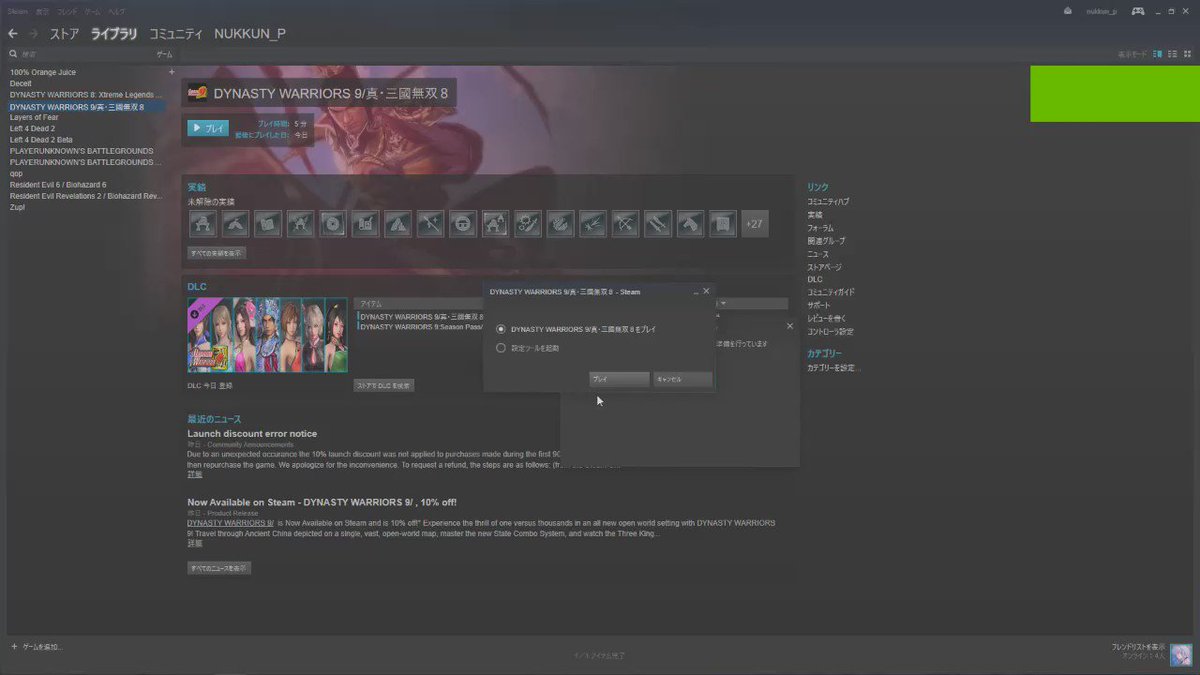Open the レビューを書く link
Image resolution: width=1200 pixels, height=675 pixels.
point(826,318)
